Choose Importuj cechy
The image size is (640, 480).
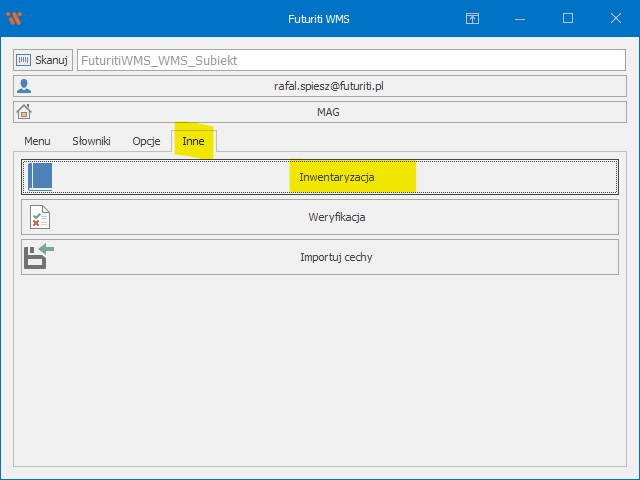pyautogui.click(x=336, y=257)
